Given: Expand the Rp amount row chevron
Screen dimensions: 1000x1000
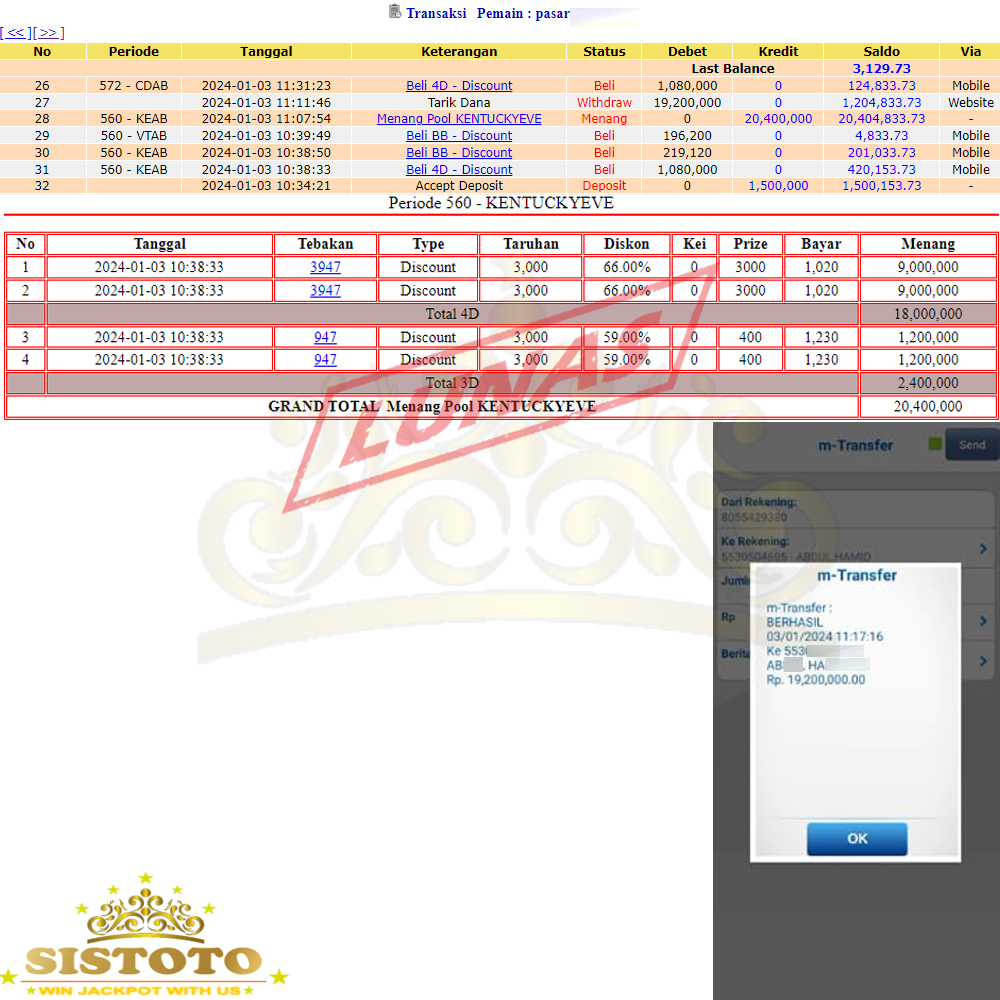Looking at the screenshot, I should [983, 621].
